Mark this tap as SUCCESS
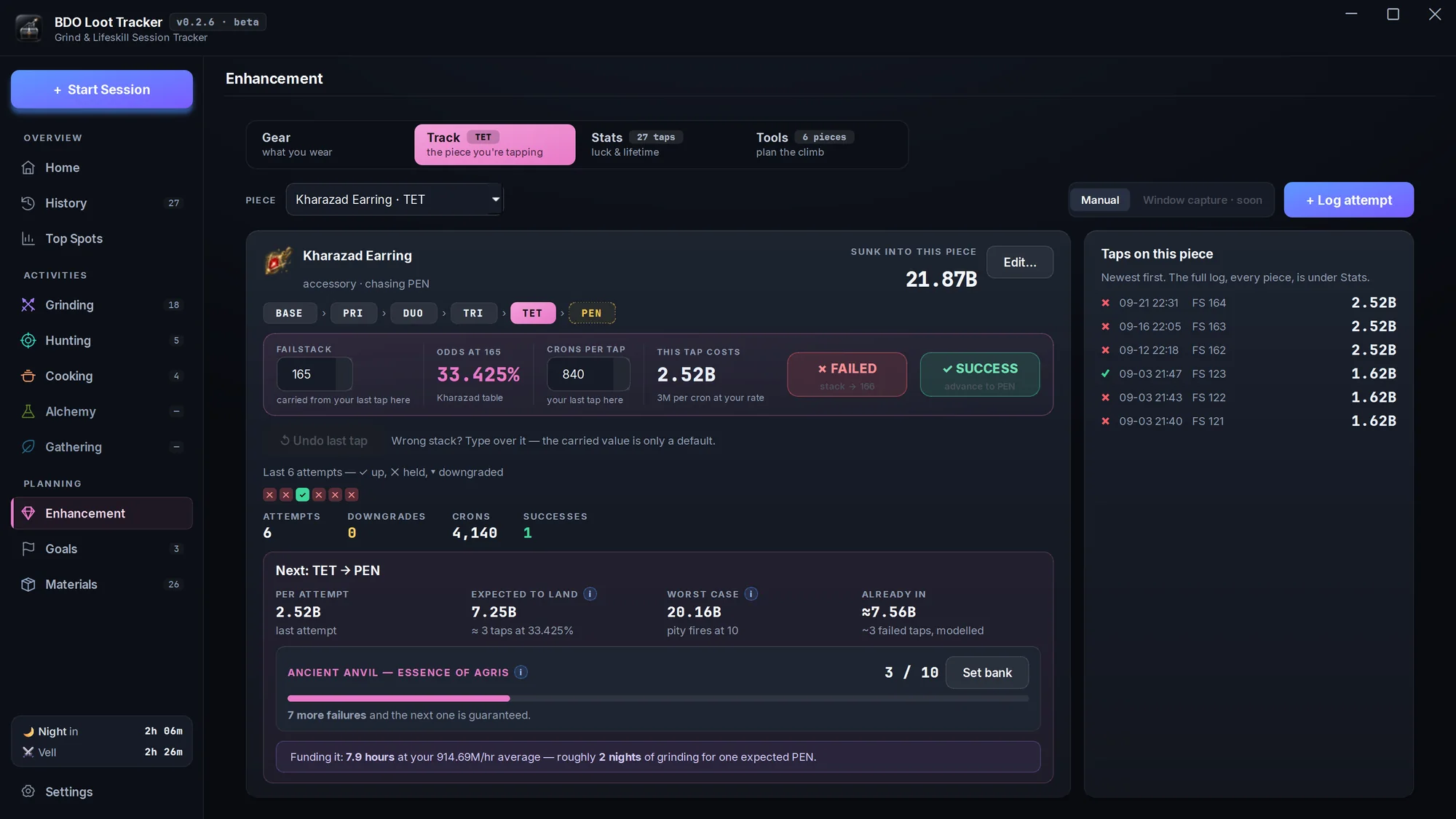Viewport: 1456px width, 819px height. pos(979,375)
